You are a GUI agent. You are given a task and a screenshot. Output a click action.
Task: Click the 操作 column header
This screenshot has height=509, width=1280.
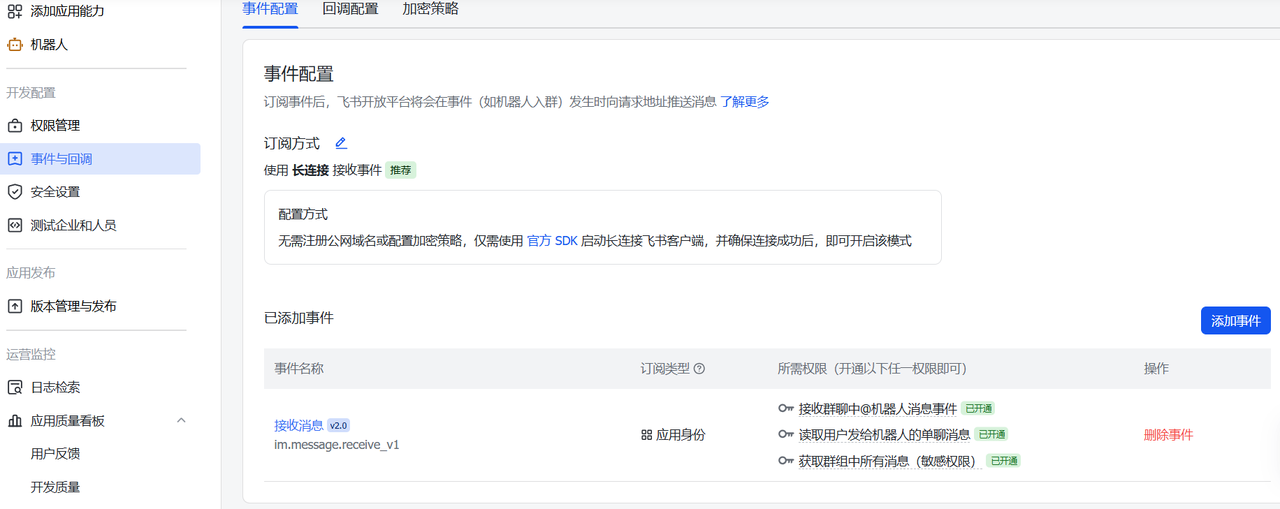point(1156,368)
